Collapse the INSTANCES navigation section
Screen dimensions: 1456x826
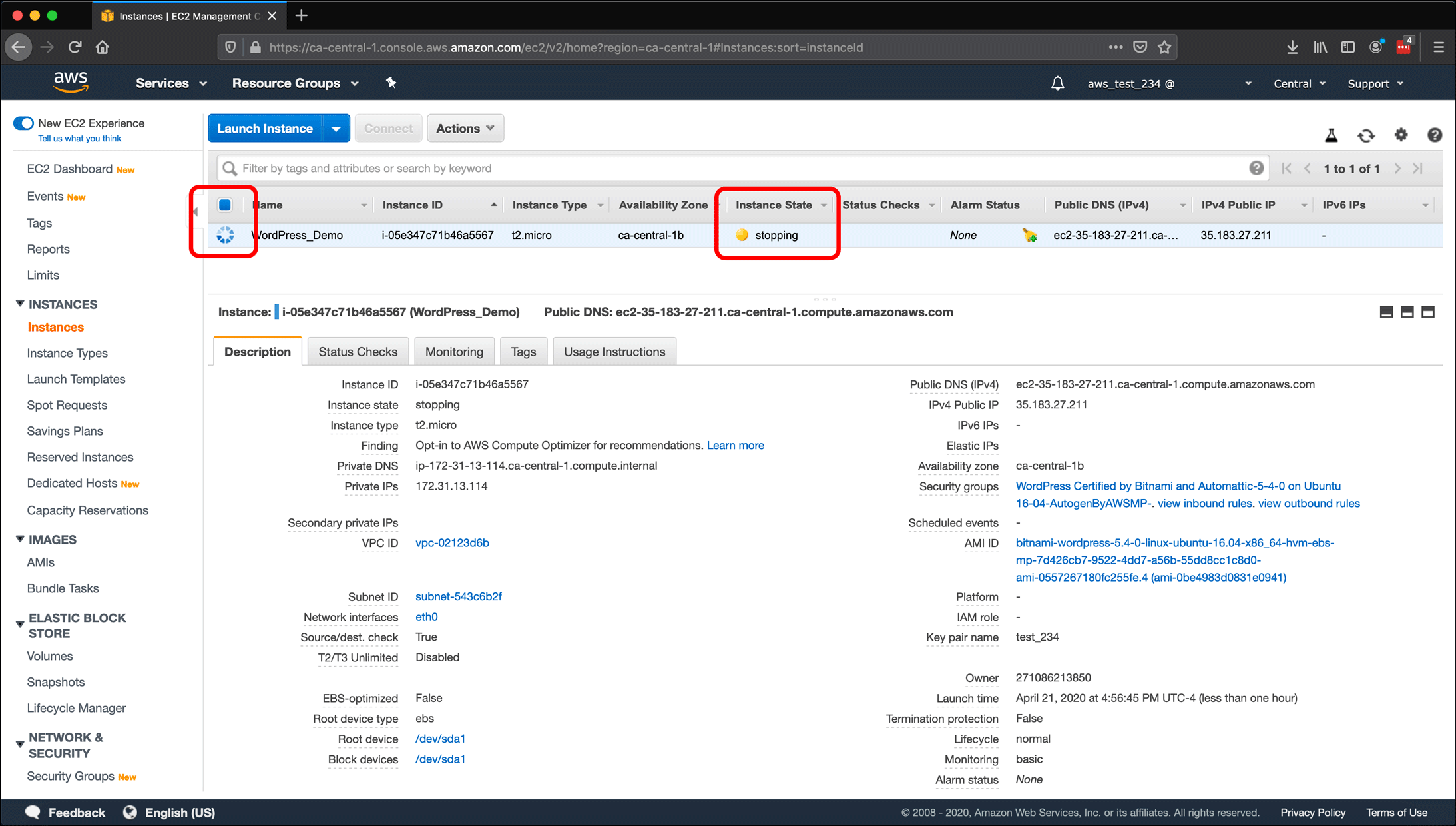tap(20, 304)
